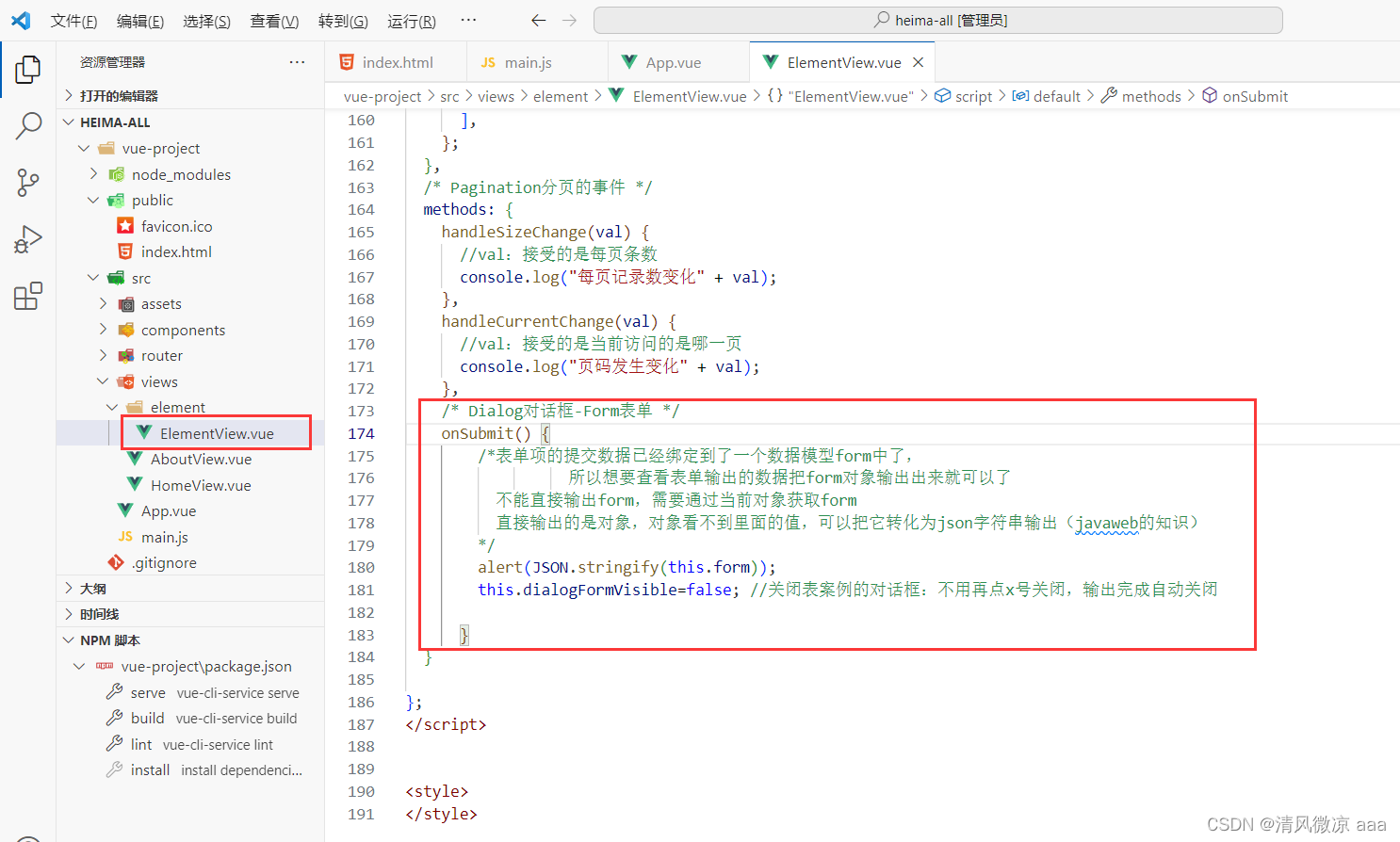
Task: Click default in the breadcrumb
Action: [1047, 96]
